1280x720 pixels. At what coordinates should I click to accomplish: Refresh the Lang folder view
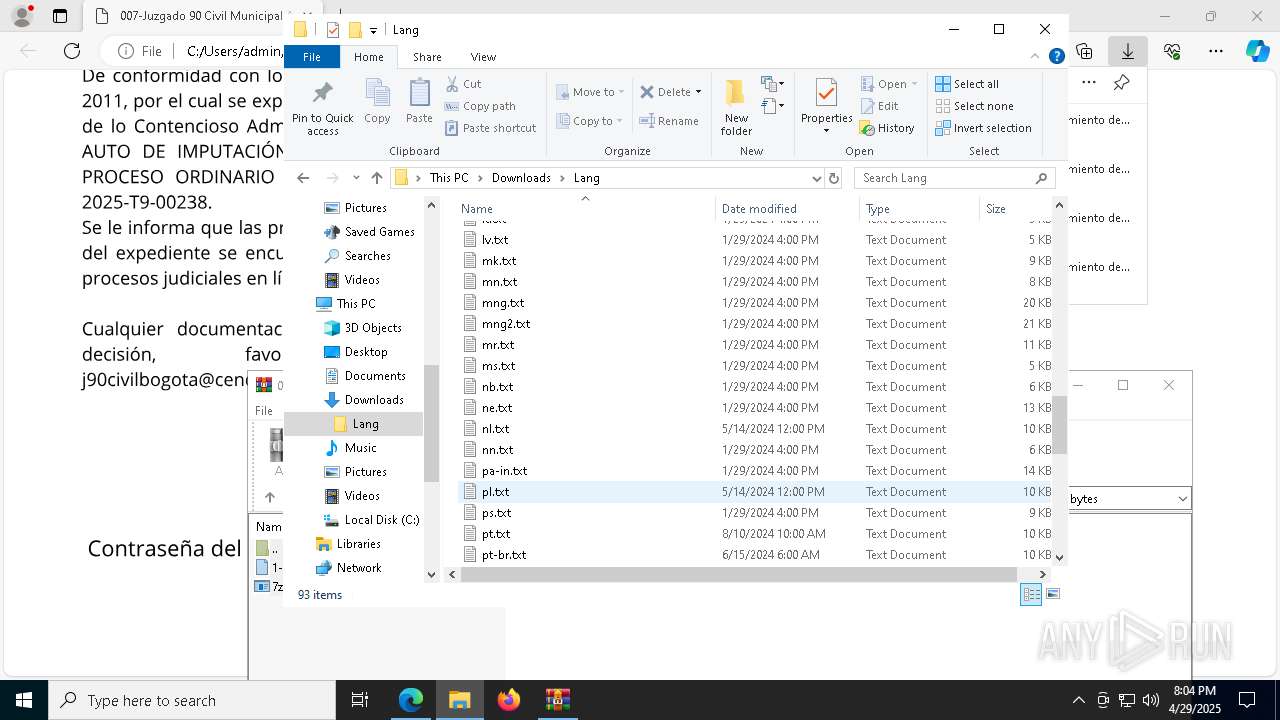coord(834,178)
